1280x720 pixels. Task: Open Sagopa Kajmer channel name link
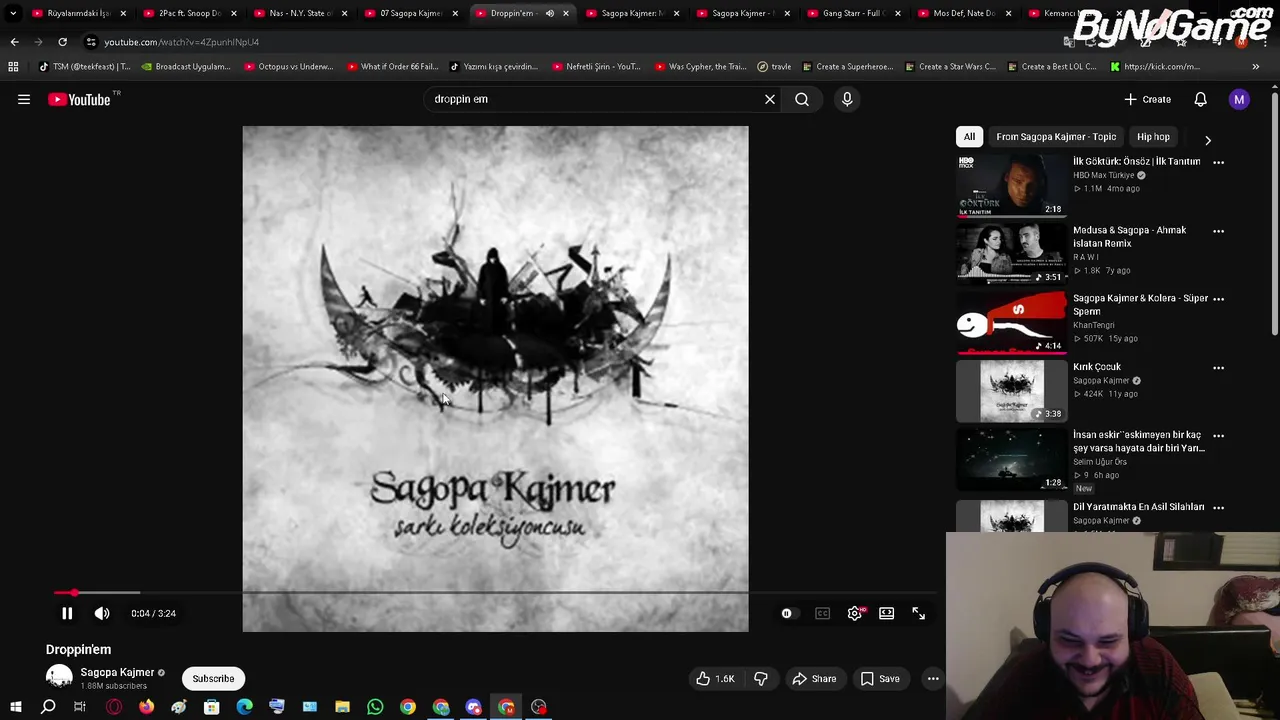click(x=117, y=672)
